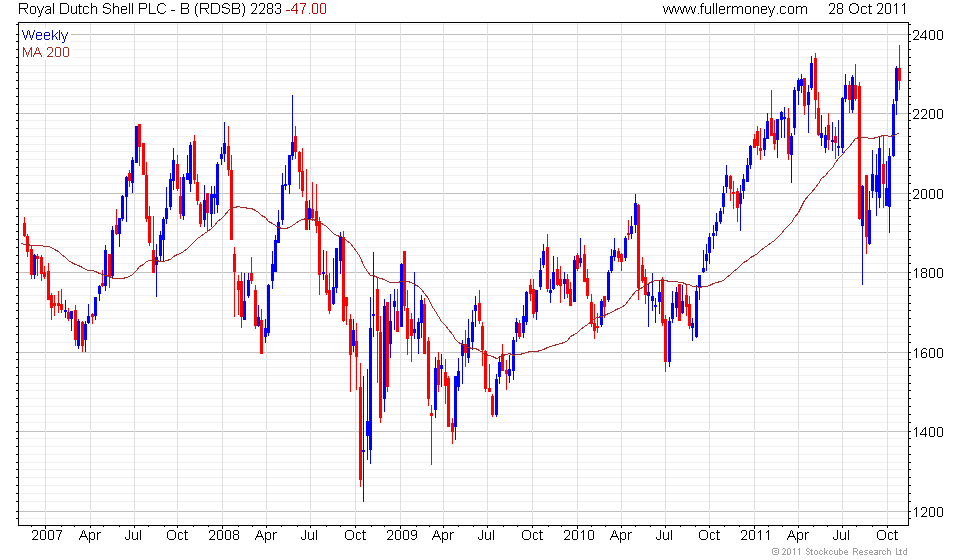Click the chart title 'Royal Dutch Shell PLC - B (RDSB)'

132,9
